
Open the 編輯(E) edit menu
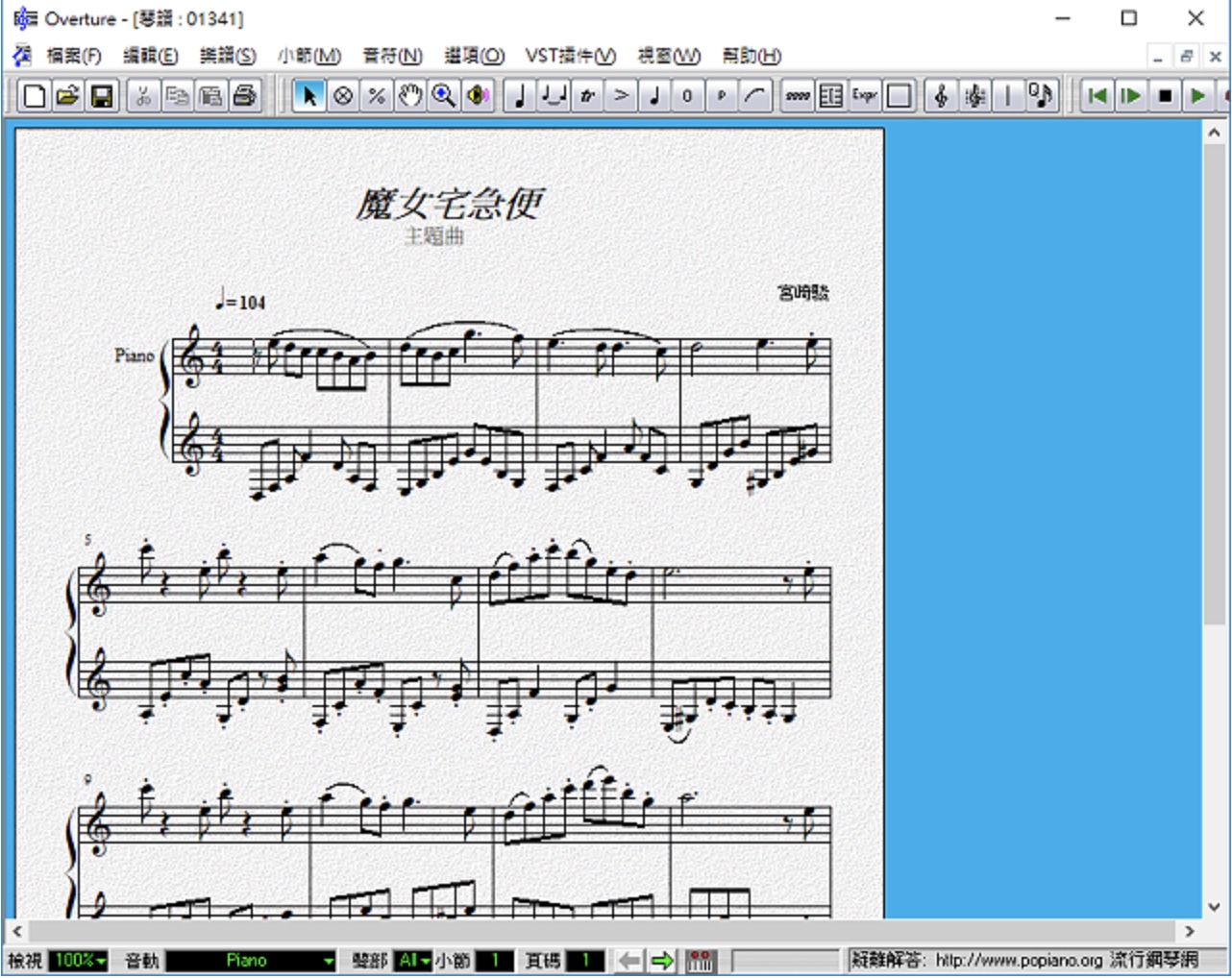point(151,56)
